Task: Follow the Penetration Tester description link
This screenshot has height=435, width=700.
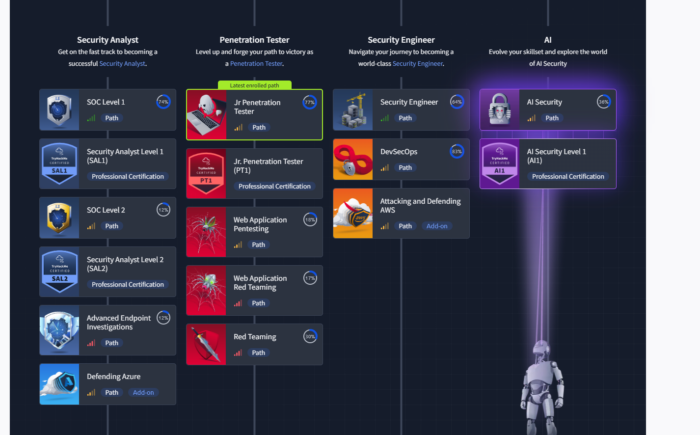Action: coord(256,63)
